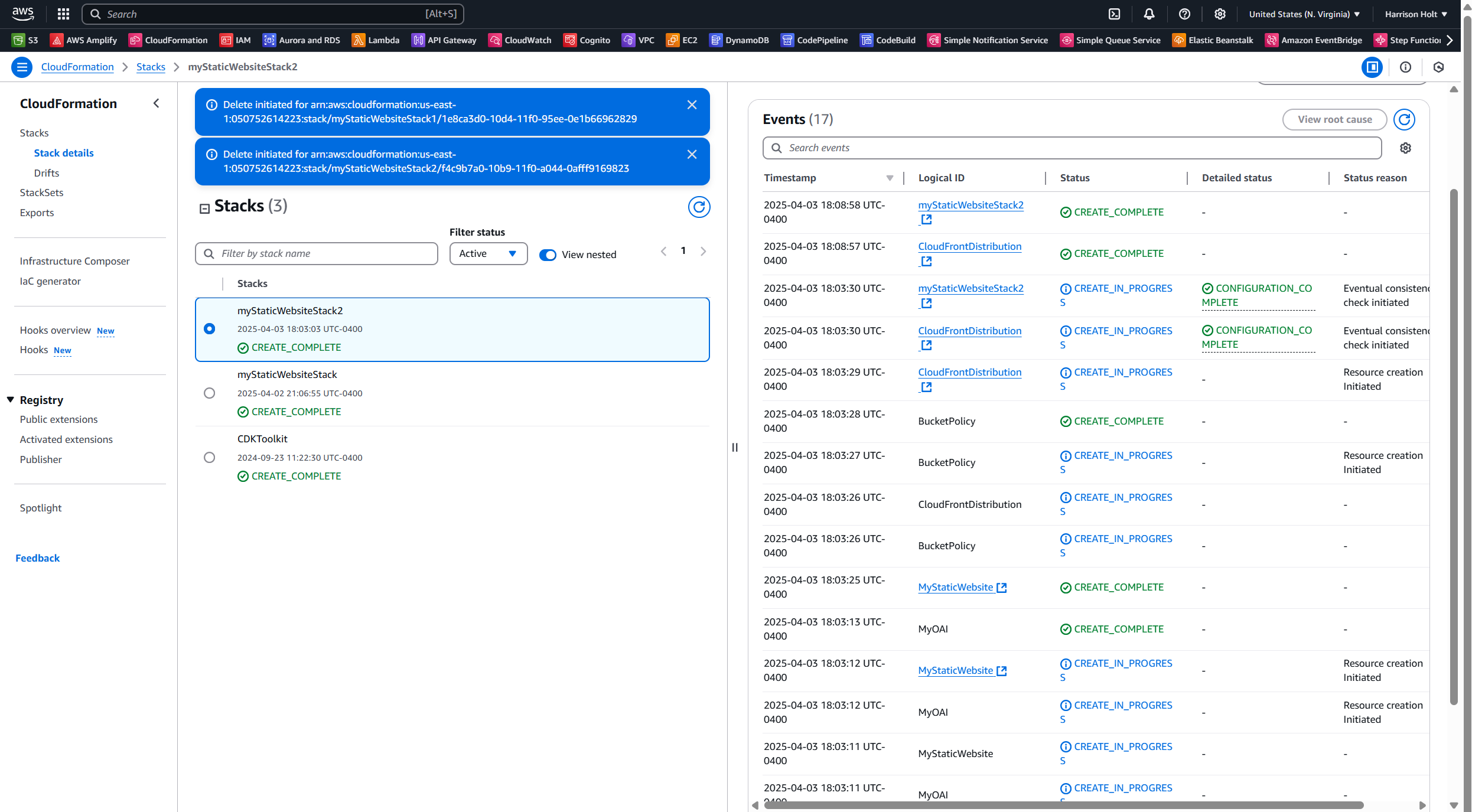Open the notifications bell
This screenshot has width=1472, height=812.
click(x=1149, y=14)
